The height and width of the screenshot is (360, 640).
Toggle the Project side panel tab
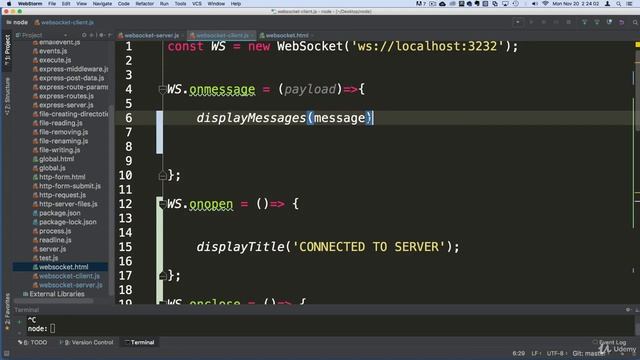(x=7, y=50)
